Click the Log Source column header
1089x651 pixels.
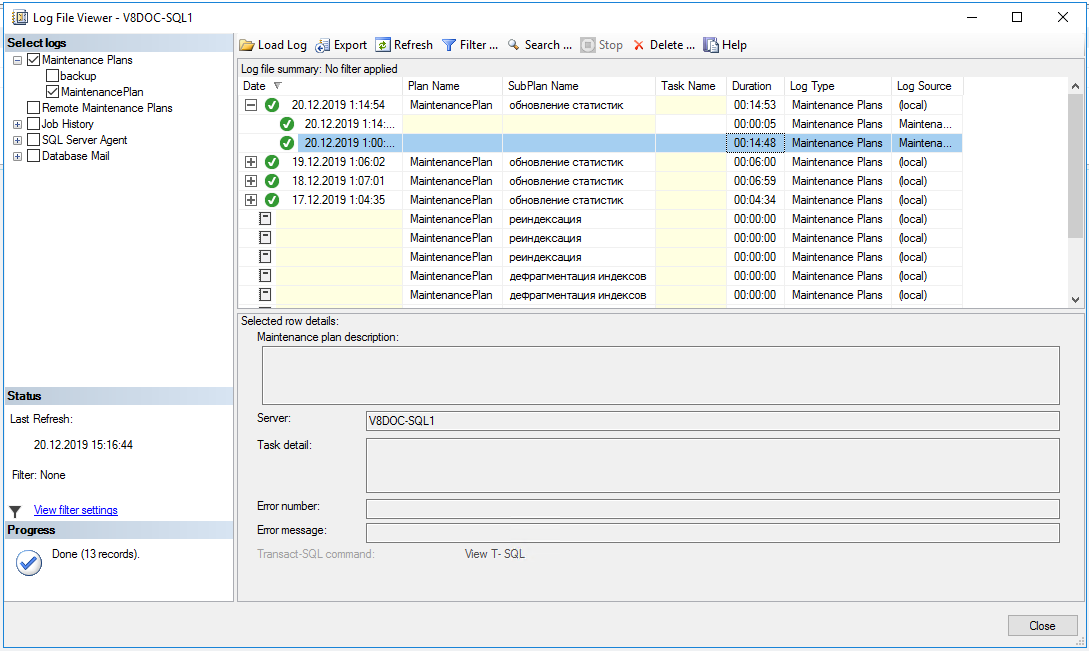[927, 85]
